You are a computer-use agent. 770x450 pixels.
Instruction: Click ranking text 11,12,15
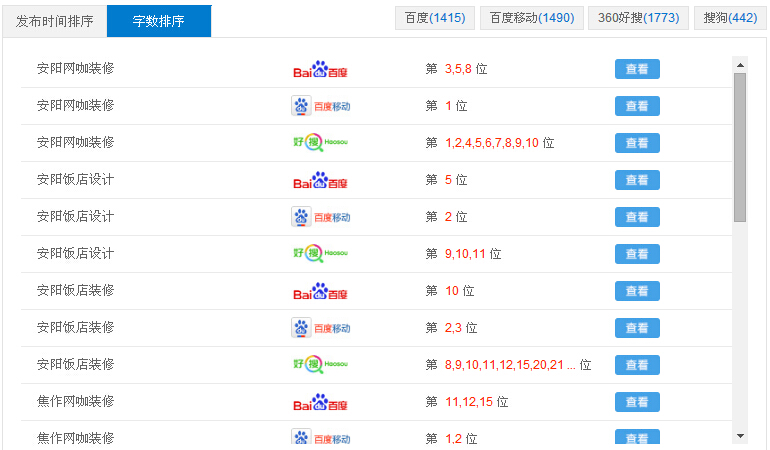469,402
